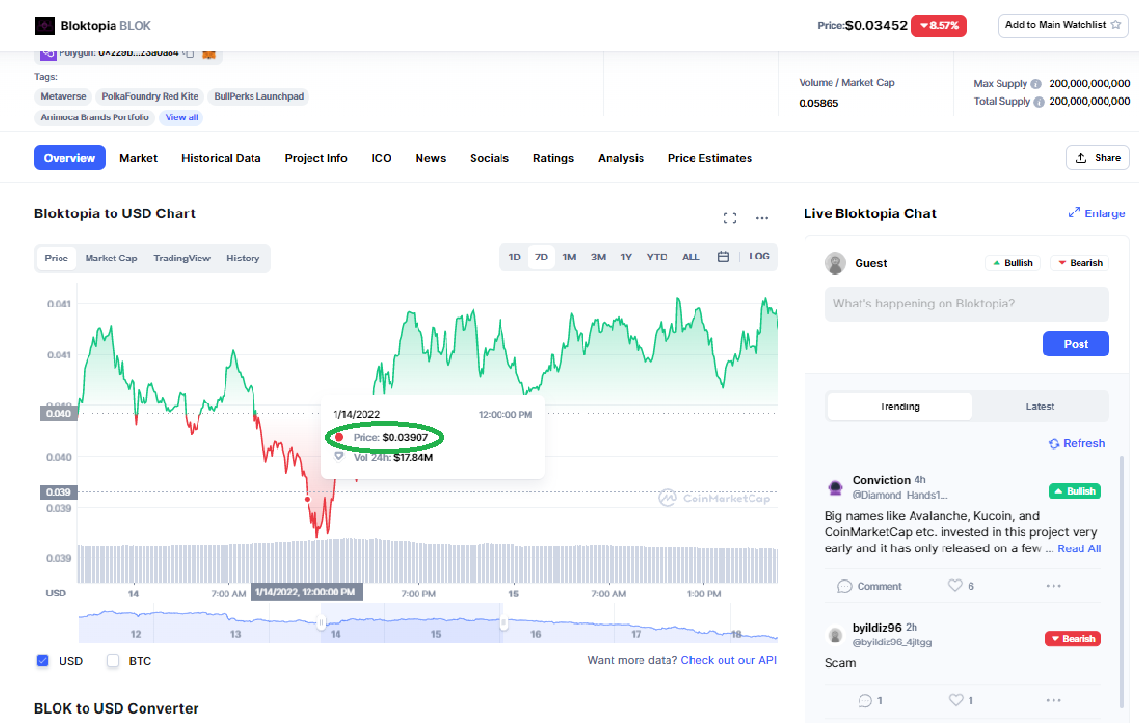Select the 1M time range

pyautogui.click(x=570, y=257)
